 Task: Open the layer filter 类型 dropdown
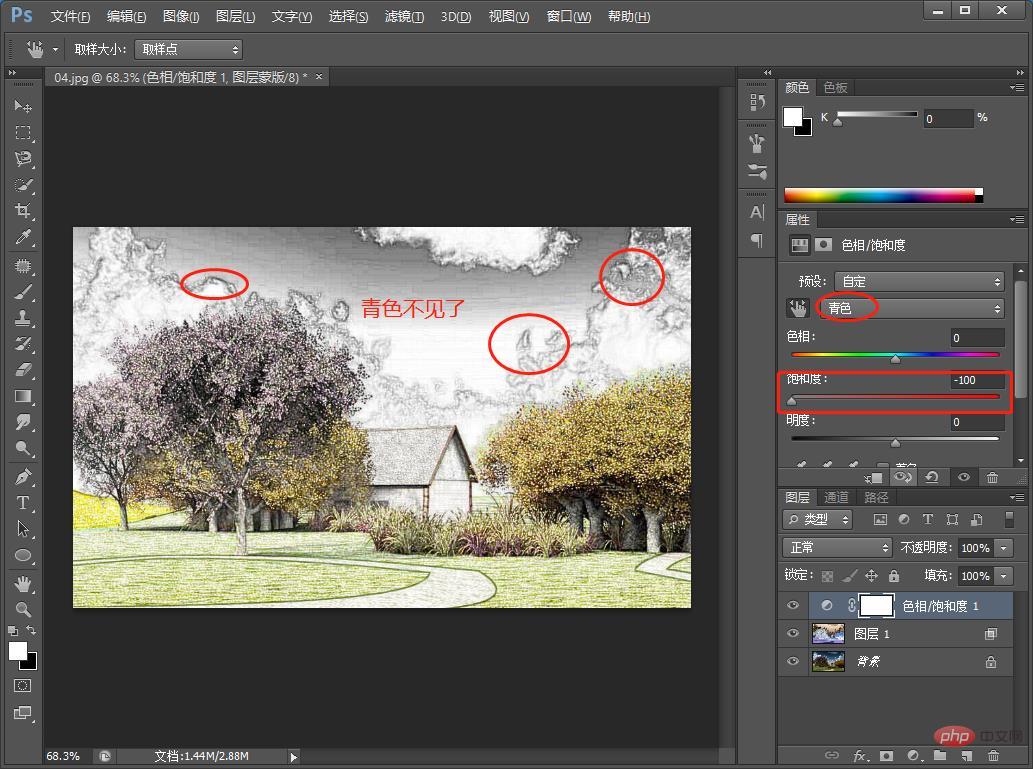(818, 519)
